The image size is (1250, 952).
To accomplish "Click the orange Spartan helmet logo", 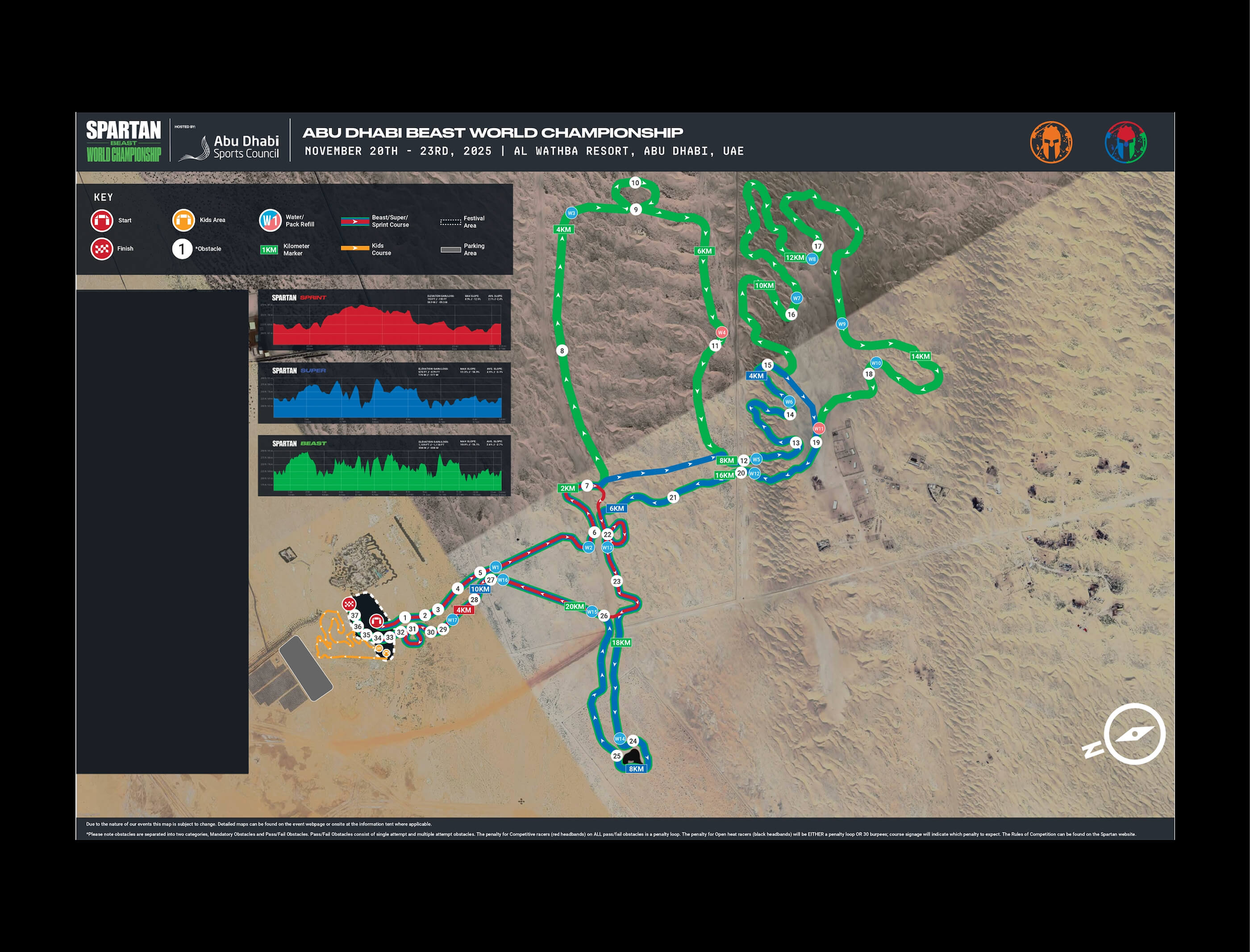I will (1050, 142).
